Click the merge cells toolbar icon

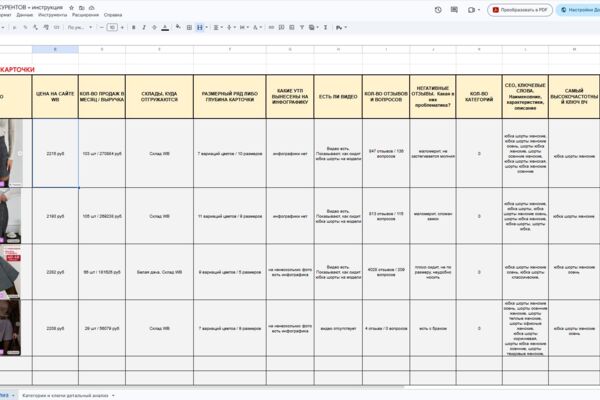(x=200, y=28)
